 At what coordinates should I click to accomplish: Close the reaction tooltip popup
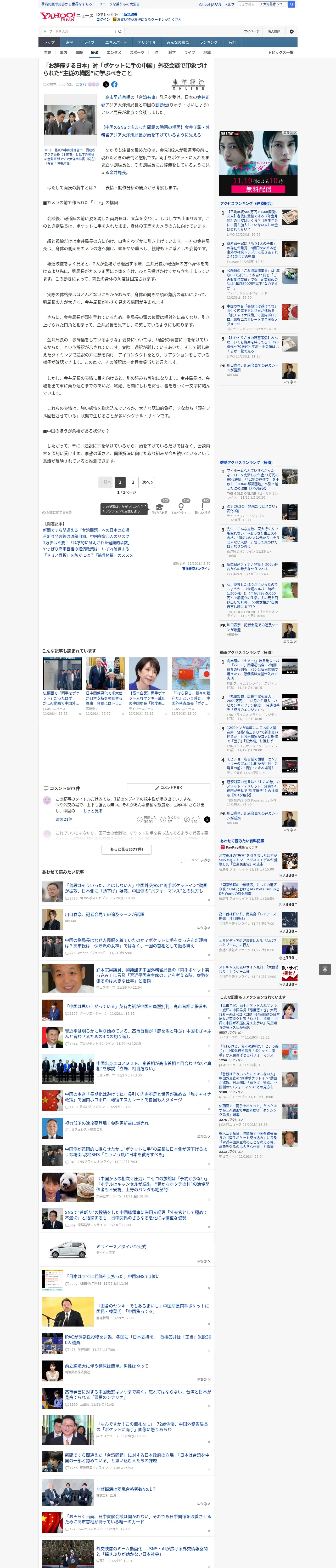tap(146, 506)
